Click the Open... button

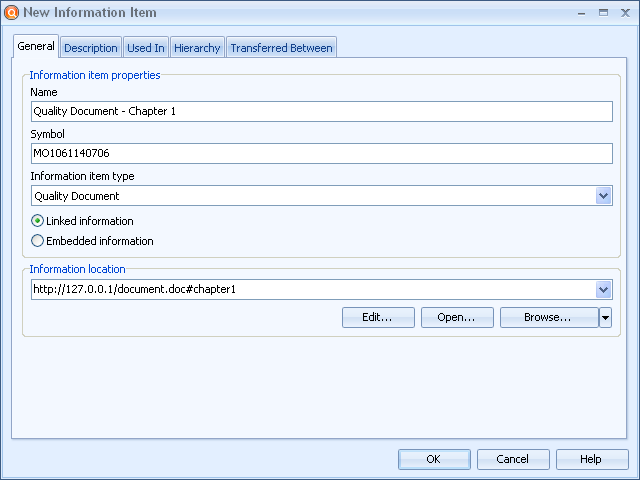click(x=457, y=318)
